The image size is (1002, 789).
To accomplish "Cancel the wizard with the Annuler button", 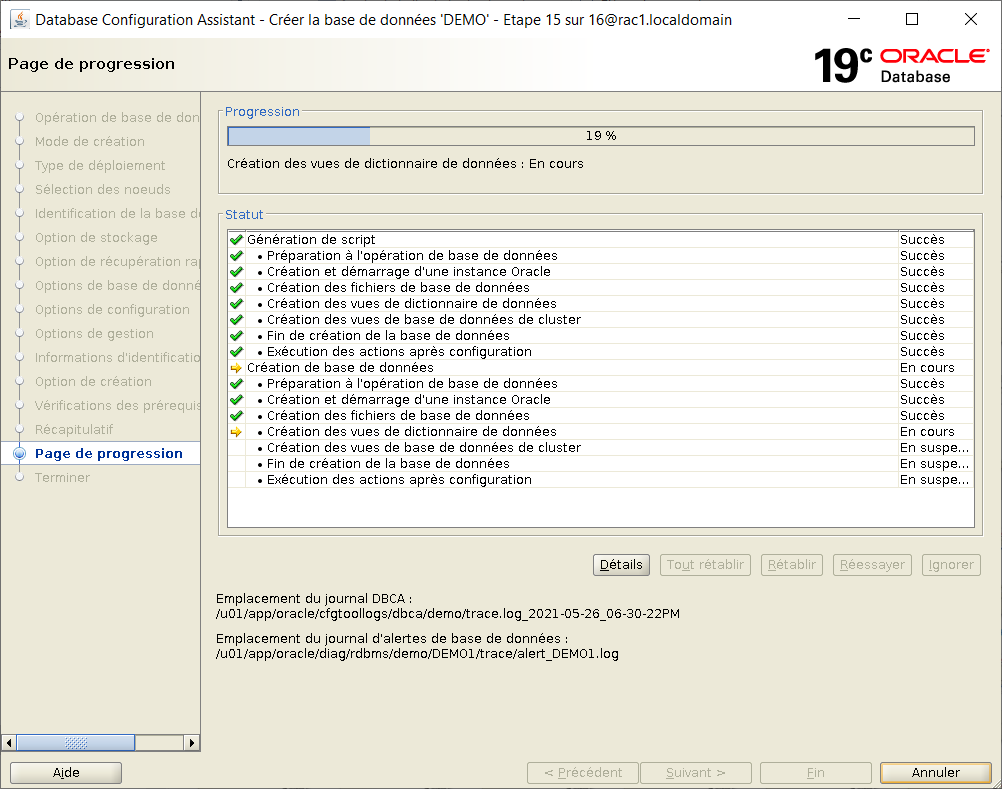I will coord(936,772).
